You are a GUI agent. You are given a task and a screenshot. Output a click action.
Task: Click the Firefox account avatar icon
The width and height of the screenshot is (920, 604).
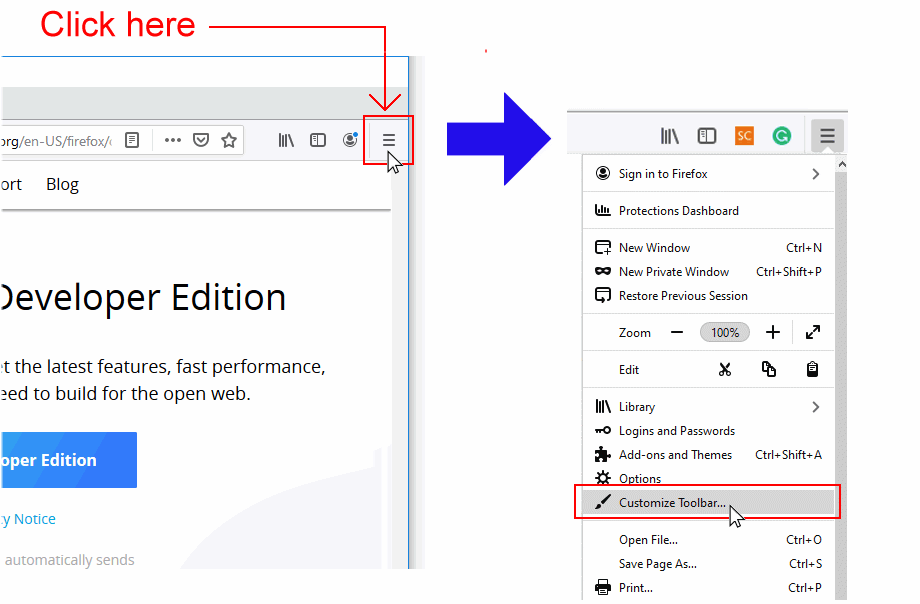(x=349, y=140)
